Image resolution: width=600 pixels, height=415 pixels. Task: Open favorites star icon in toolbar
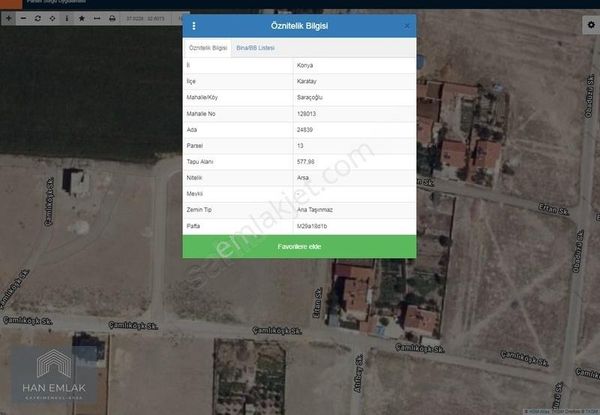[x=82, y=18]
